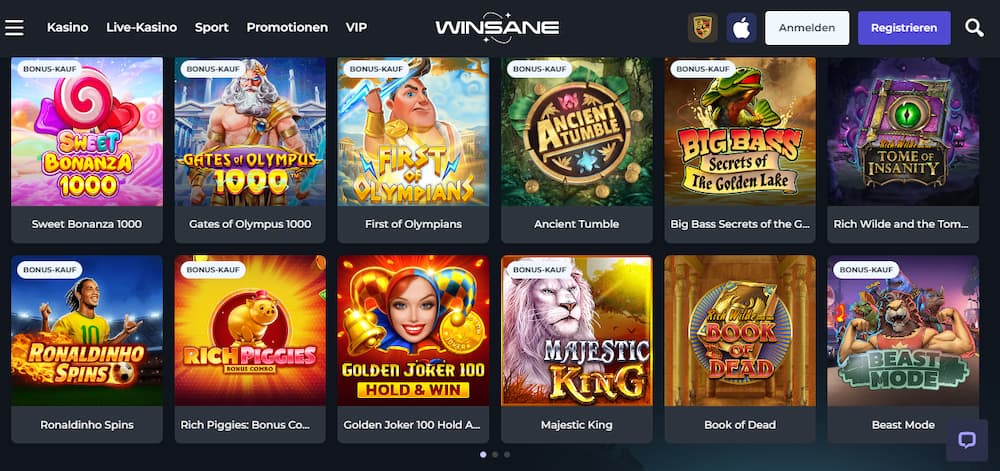The image size is (1000, 471).
Task: Click the crest shield icon in header
Action: click(x=702, y=28)
